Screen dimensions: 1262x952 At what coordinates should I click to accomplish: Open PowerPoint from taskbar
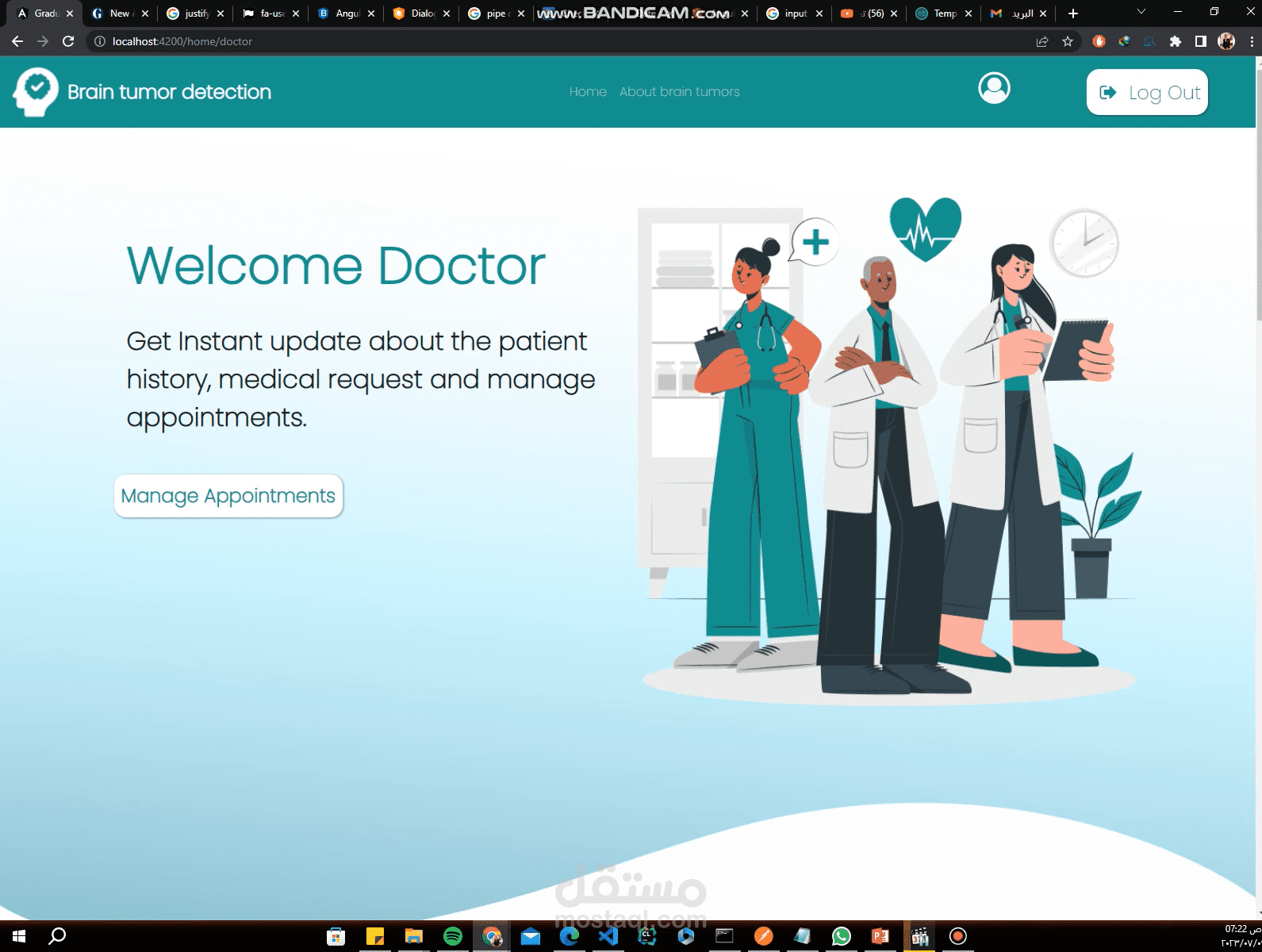(880, 936)
